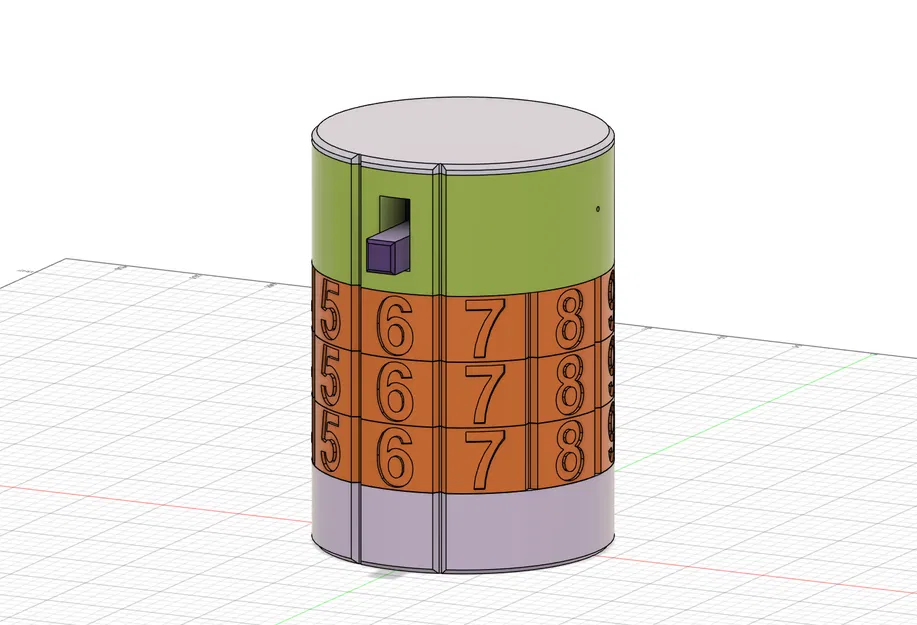Select the rectangular slot opening above the latch
The height and width of the screenshot is (625, 917).
pyautogui.click(x=395, y=214)
